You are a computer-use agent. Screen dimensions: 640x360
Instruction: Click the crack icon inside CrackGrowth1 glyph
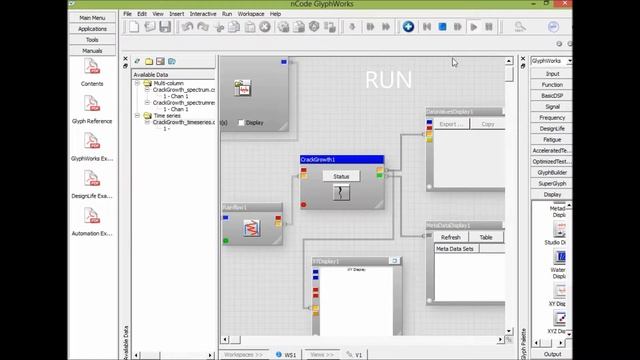(341, 192)
